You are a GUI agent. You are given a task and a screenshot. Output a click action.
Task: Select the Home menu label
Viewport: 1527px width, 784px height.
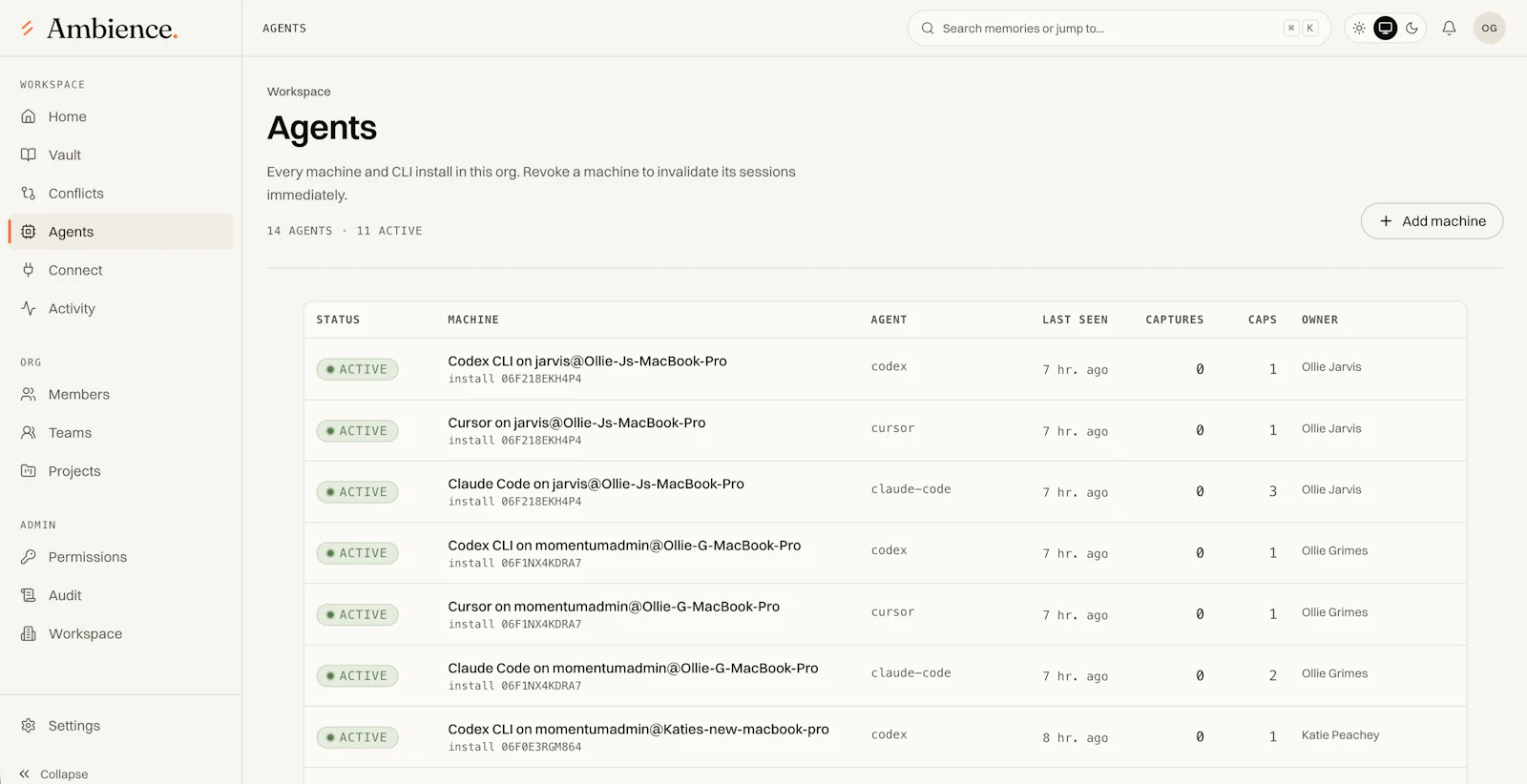click(68, 116)
